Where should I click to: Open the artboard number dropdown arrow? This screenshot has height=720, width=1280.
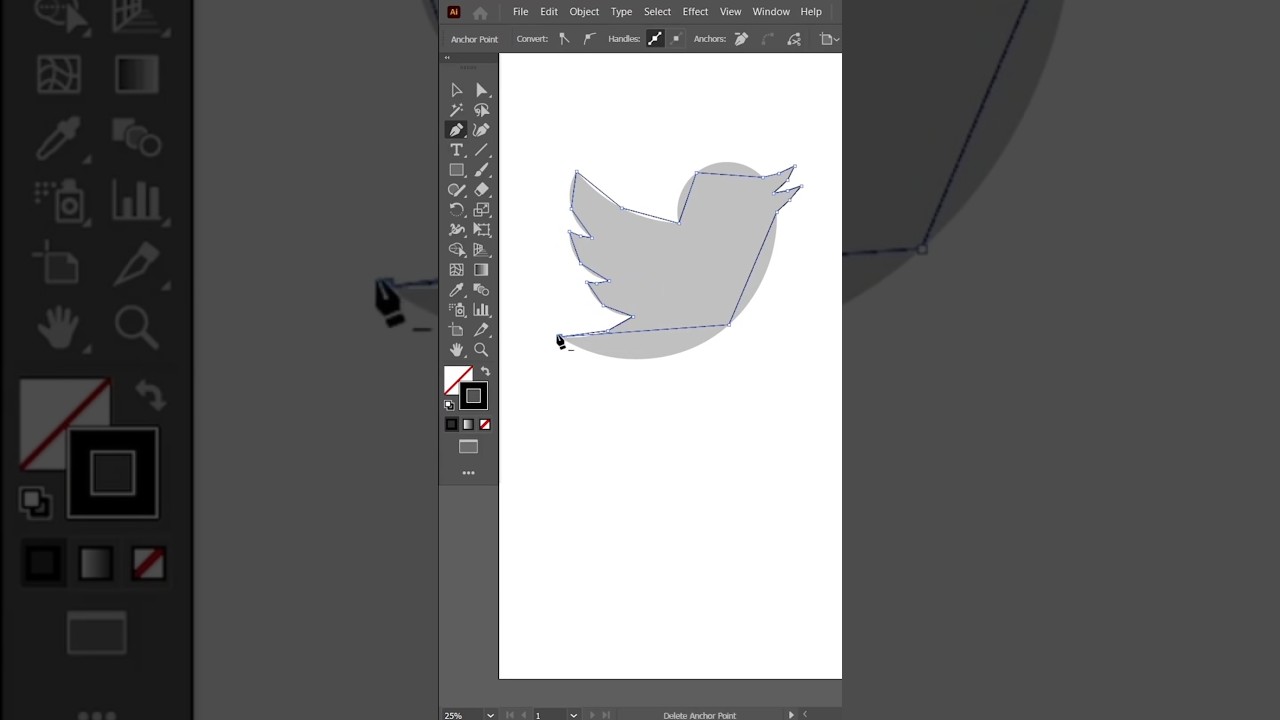tap(573, 715)
